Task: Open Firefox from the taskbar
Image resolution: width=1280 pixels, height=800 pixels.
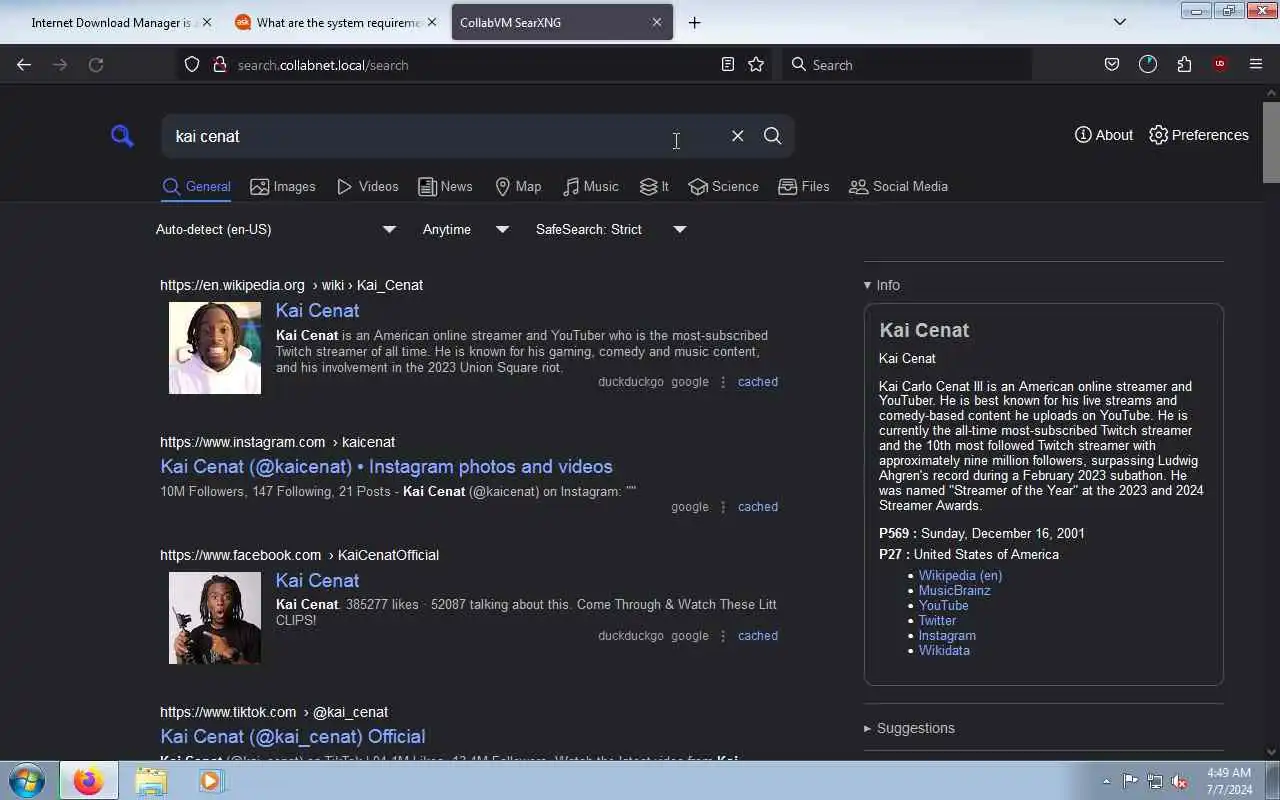Action: pos(88,780)
